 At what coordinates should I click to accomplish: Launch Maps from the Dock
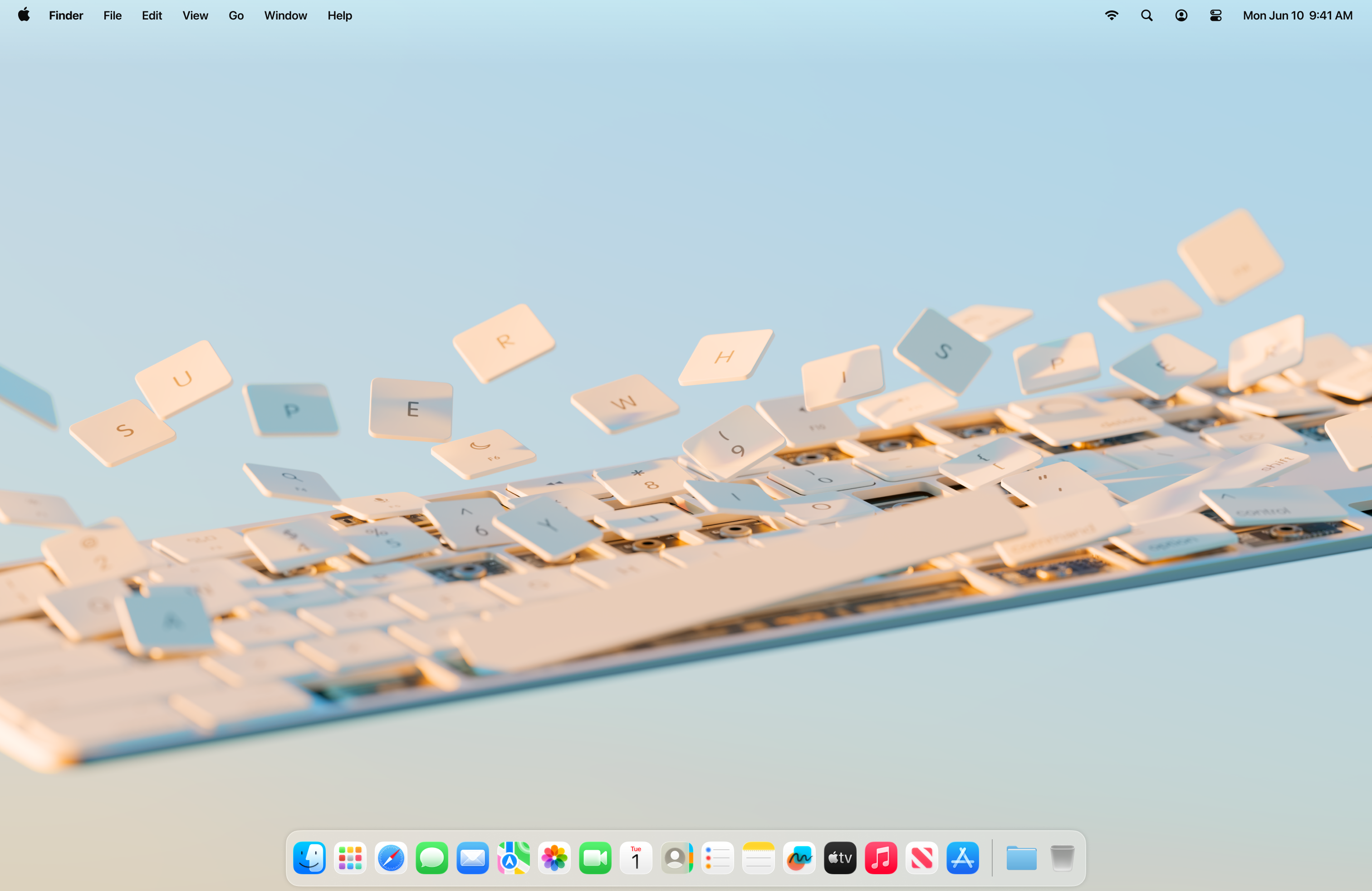coord(514,858)
